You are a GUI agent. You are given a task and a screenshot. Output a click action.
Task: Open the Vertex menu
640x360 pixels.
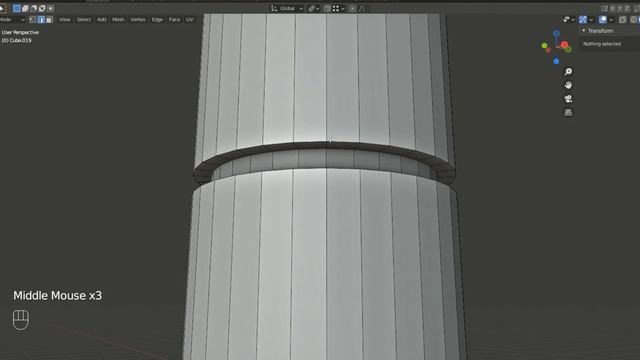click(x=138, y=20)
